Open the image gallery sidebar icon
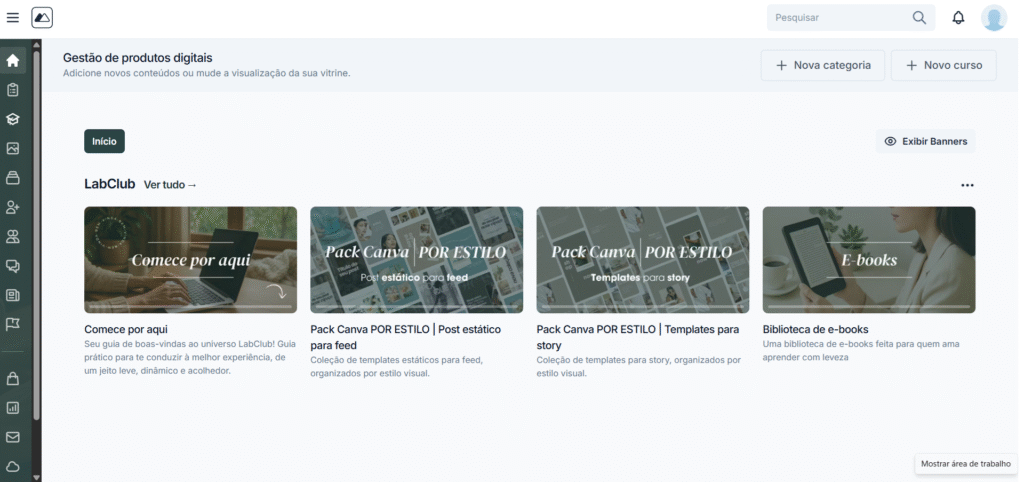 click(x=13, y=148)
